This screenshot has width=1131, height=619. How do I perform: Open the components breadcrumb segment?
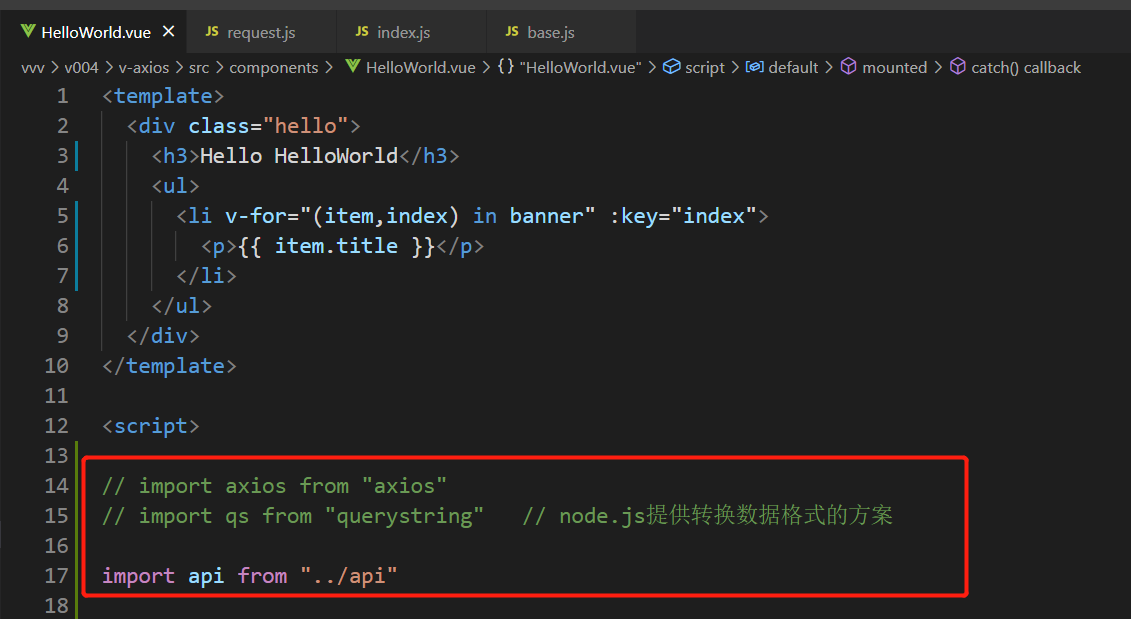(273, 68)
